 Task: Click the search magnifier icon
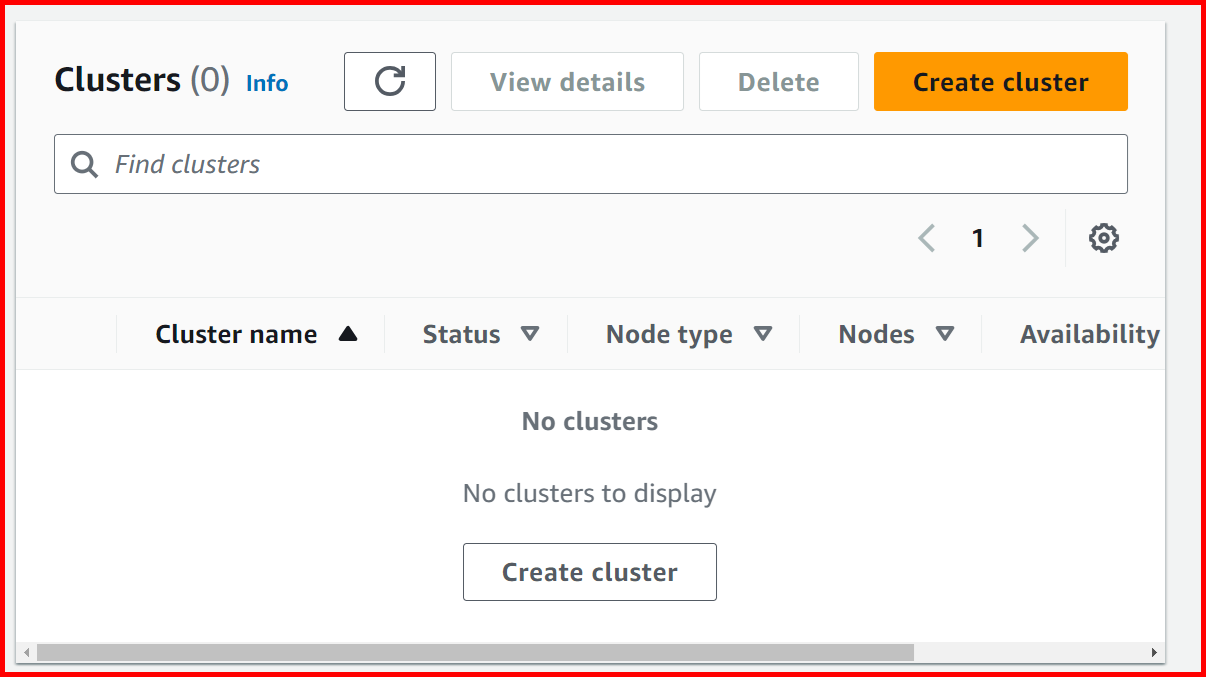(x=84, y=163)
